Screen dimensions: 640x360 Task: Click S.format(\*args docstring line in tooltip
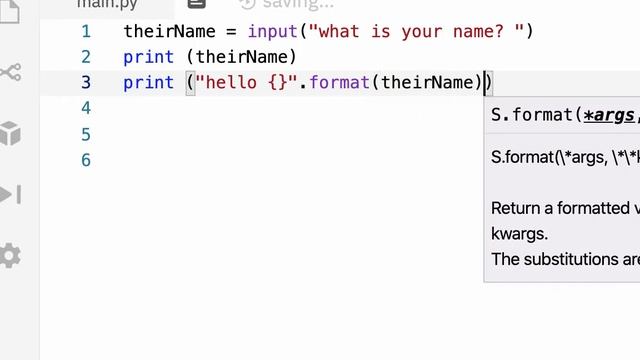(565, 157)
